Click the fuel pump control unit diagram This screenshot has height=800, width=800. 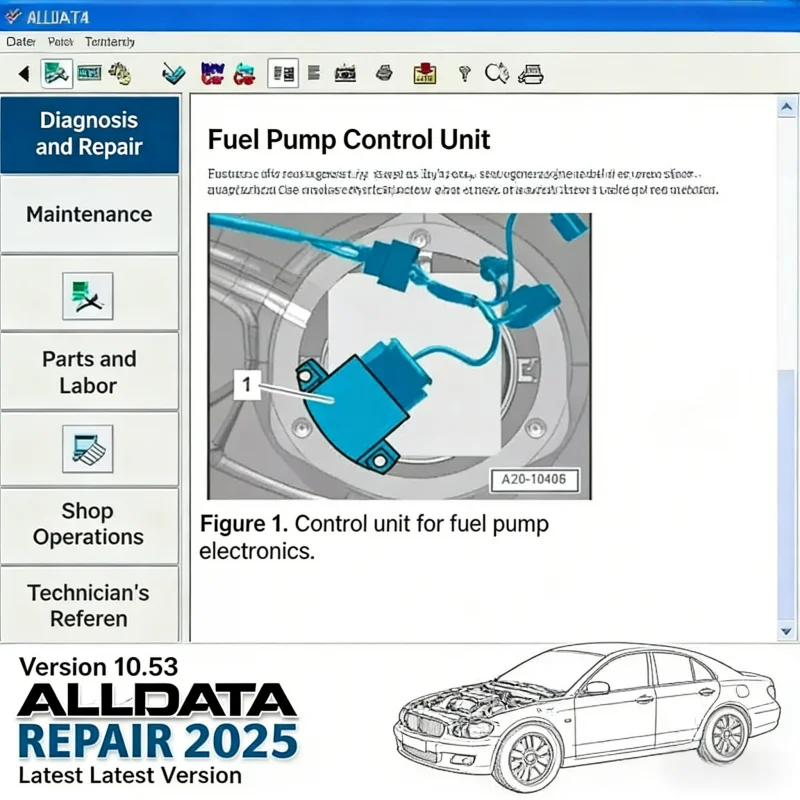tap(399, 356)
